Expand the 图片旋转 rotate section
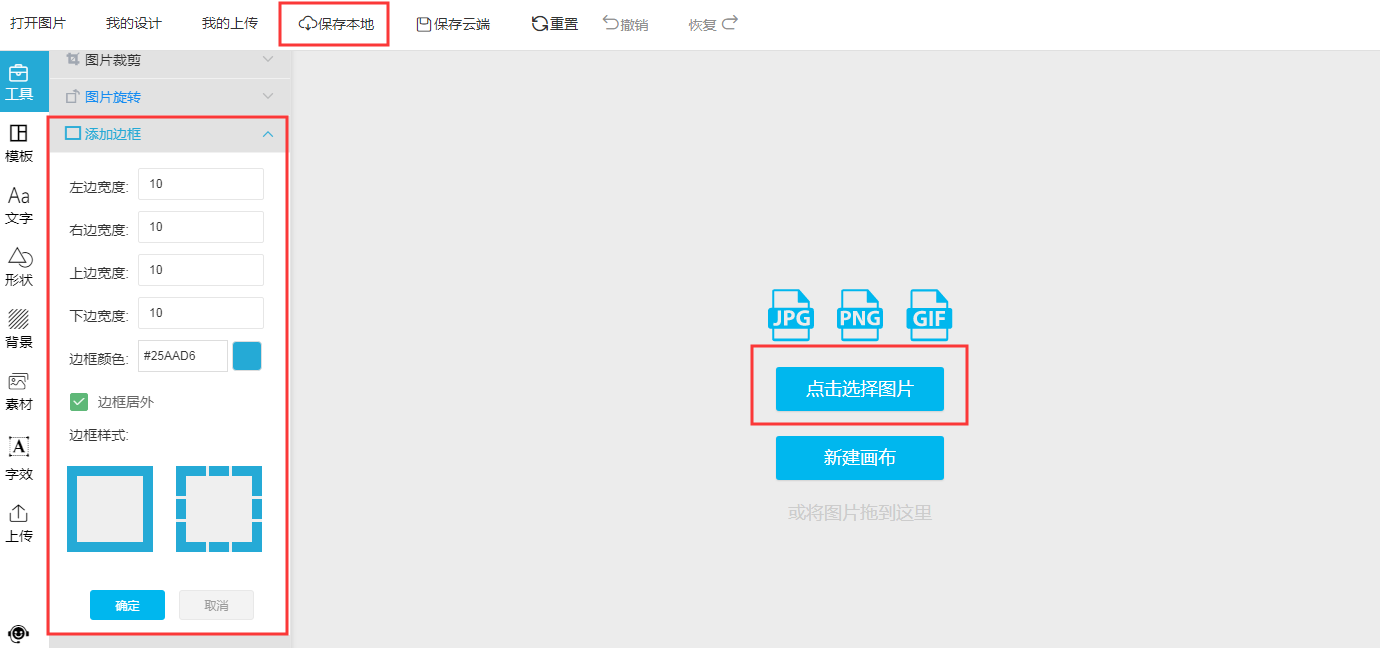This screenshot has height=648, width=1380. click(169, 97)
